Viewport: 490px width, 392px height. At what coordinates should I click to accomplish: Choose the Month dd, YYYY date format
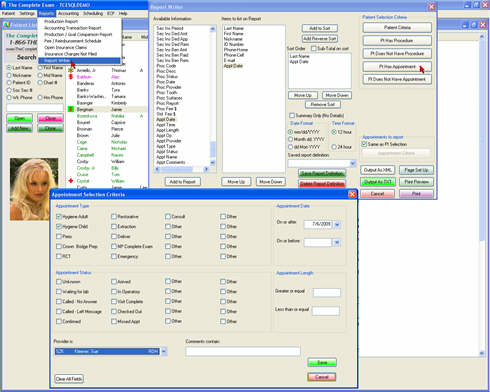pyautogui.click(x=290, y=139)
